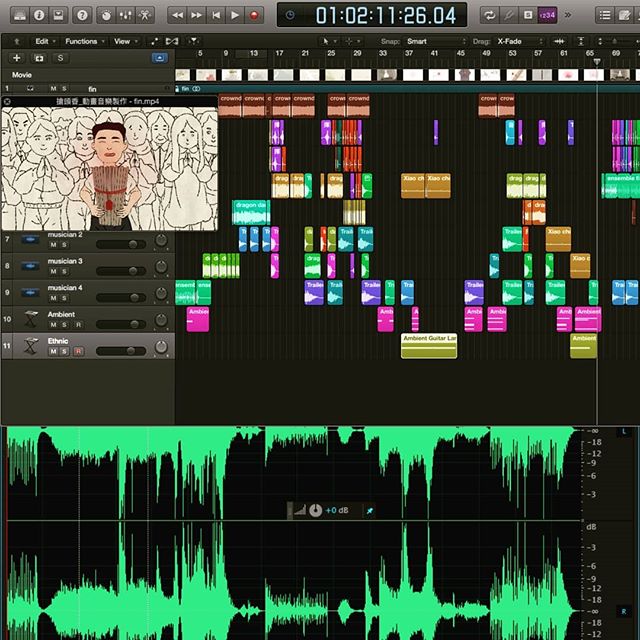Open the View dropdown in tracks area

[124, 41]
